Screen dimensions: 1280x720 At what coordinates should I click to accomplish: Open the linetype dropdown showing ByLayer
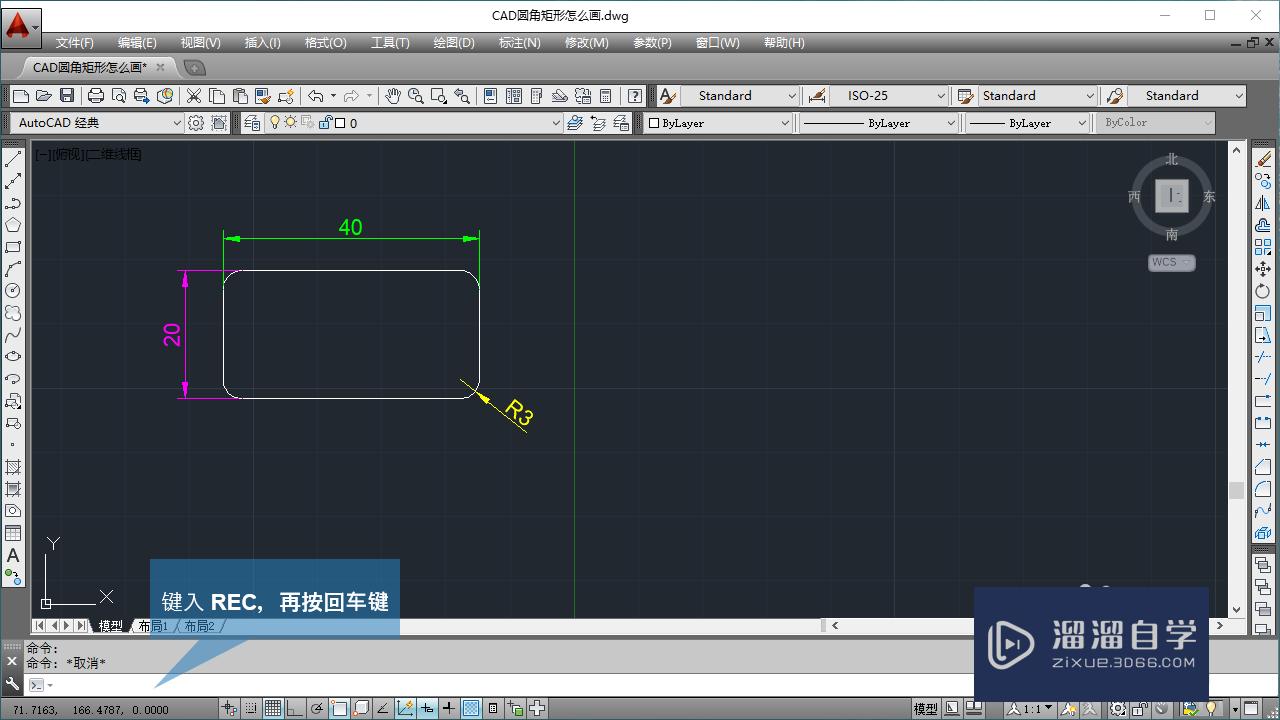[878, 122]
